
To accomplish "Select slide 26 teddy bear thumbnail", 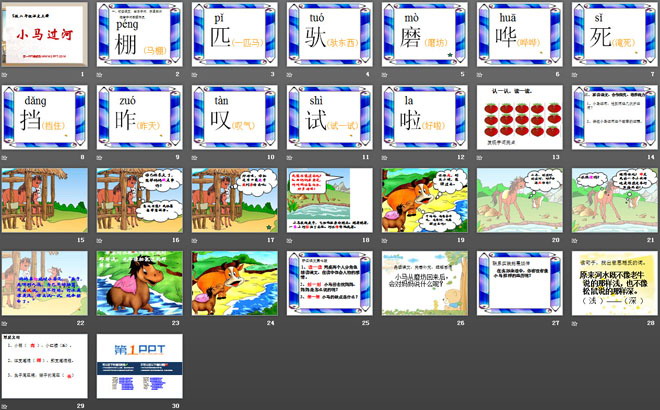I will pos(425,283).
